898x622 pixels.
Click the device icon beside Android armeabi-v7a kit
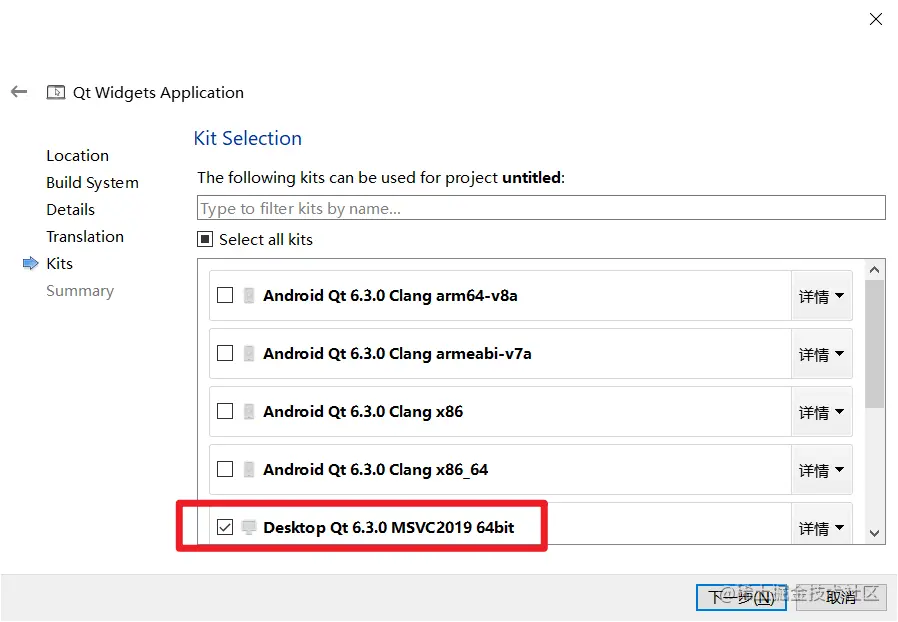[x=249, y=354]
